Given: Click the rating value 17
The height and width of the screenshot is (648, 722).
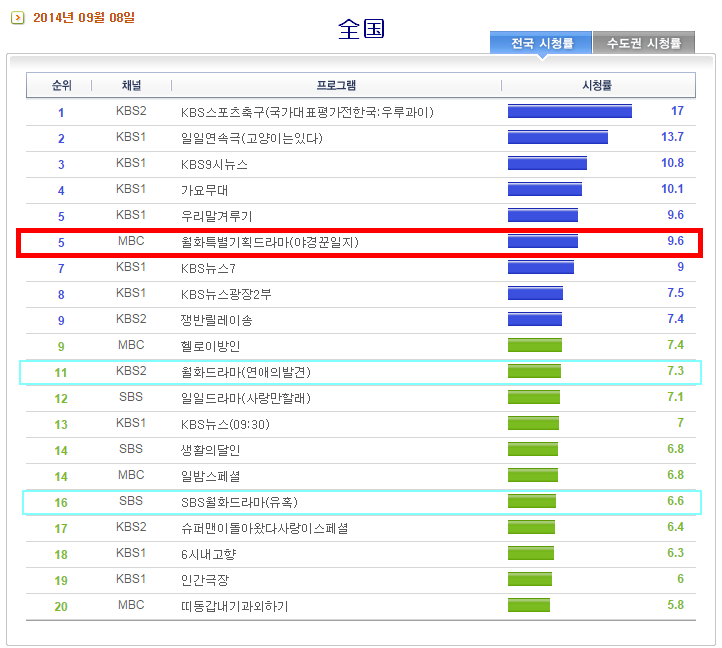Looking at the screenshot, I should pos(677,111).
